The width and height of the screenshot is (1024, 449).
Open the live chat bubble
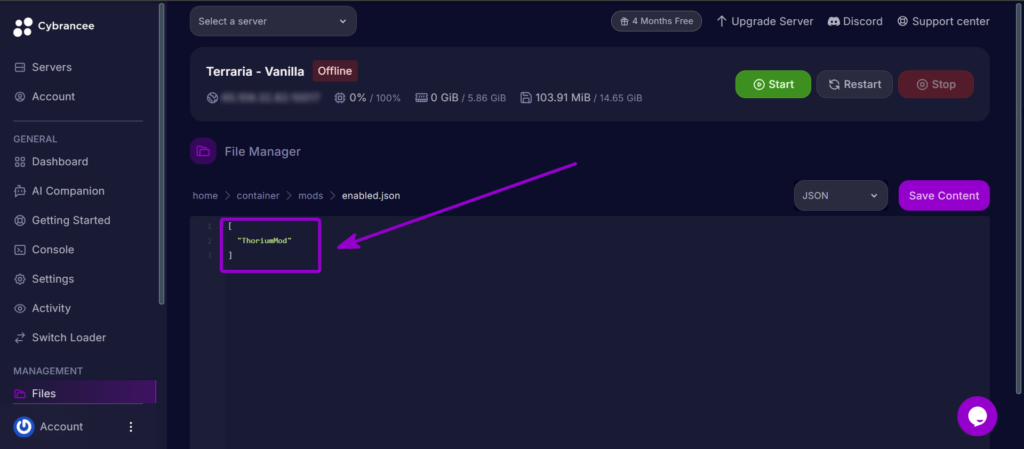click(x=977, y=416)
